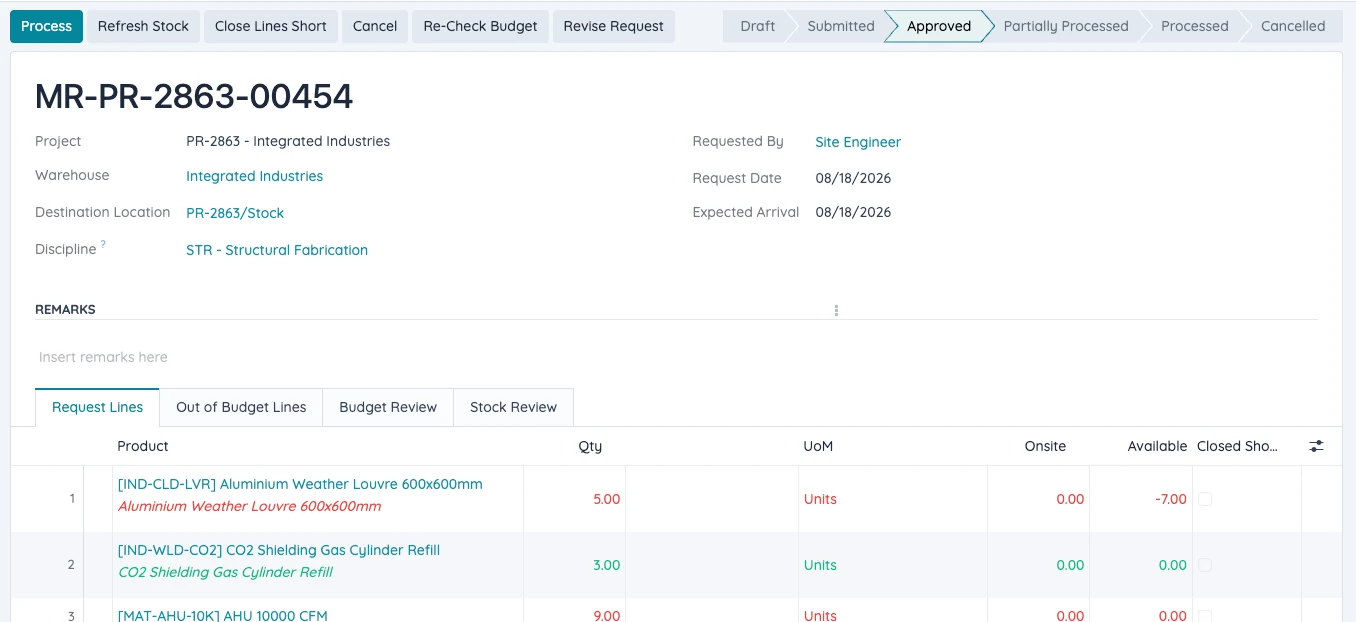Viewport: 1356px width, 622px height.
Task: Click the Qty column header
Action: click(x=590, y=446)
